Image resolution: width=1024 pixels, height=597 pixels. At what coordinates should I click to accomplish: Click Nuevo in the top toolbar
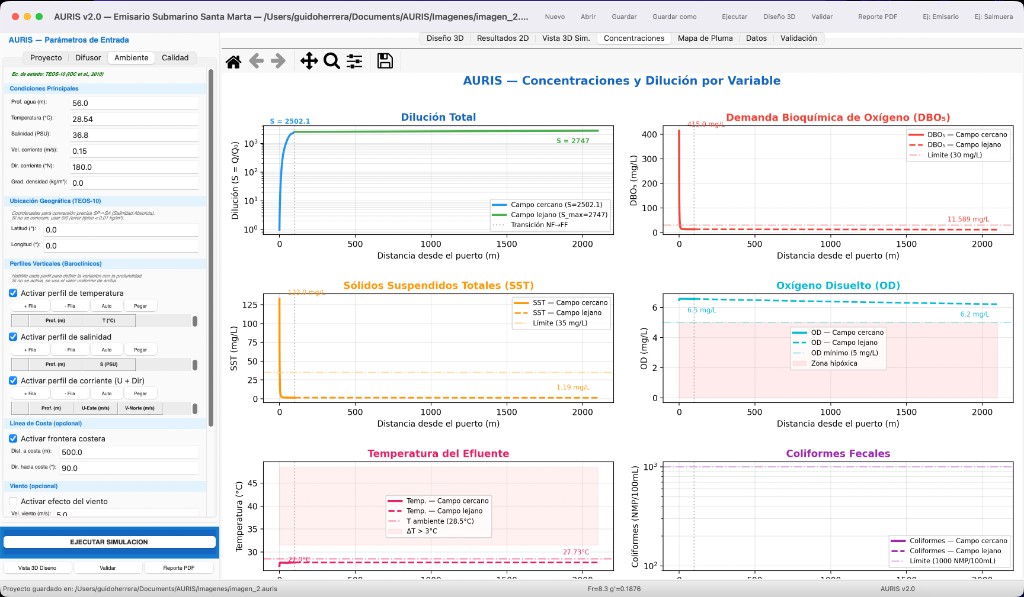pyautogui.click(x=554, y=16)
